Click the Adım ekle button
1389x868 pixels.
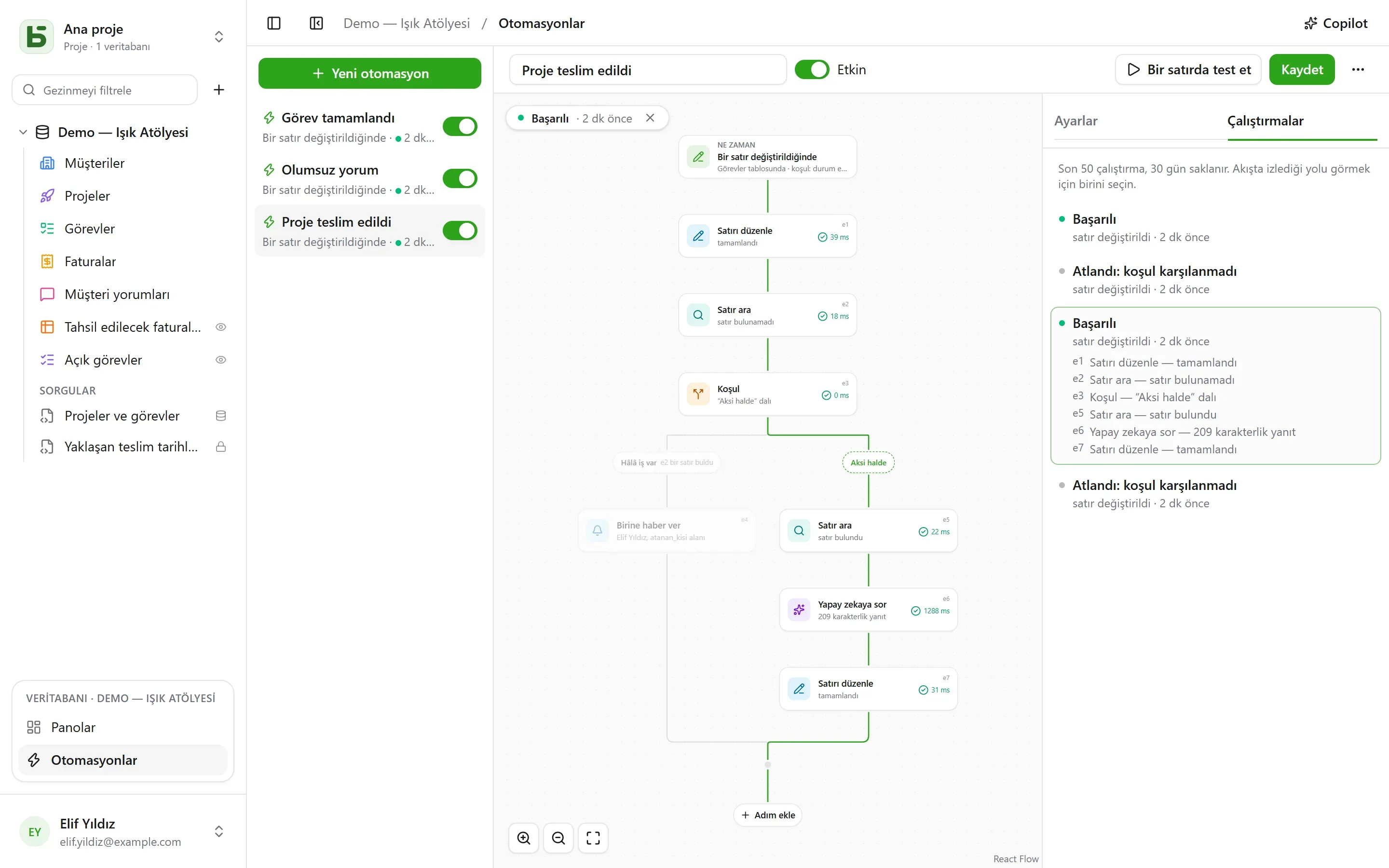click(x=767, y=815)
